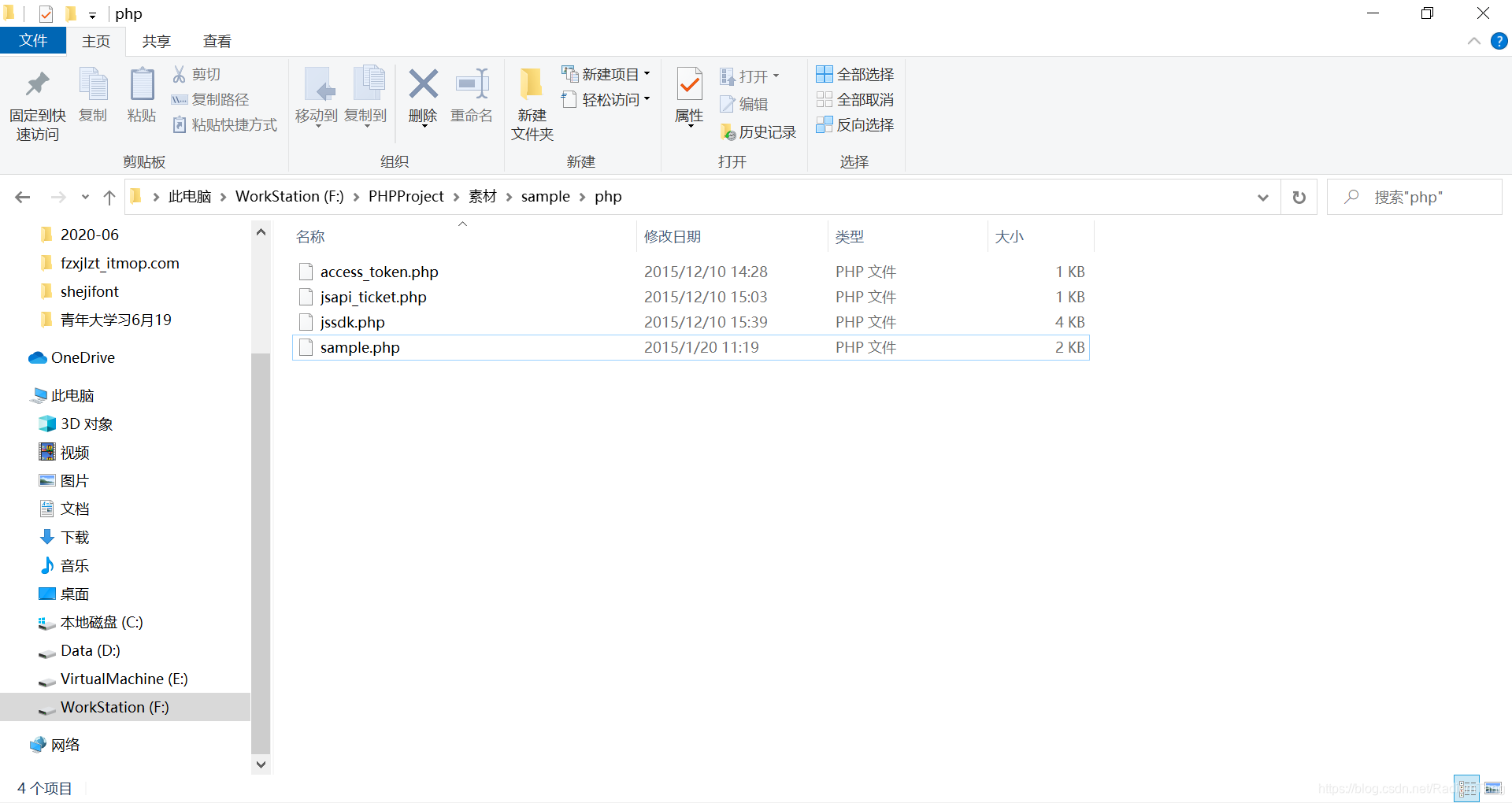The width and height of the screenshot is (1512, 803).
Task: Click the Pin to Quick Access icon
Action: [37, 85]
